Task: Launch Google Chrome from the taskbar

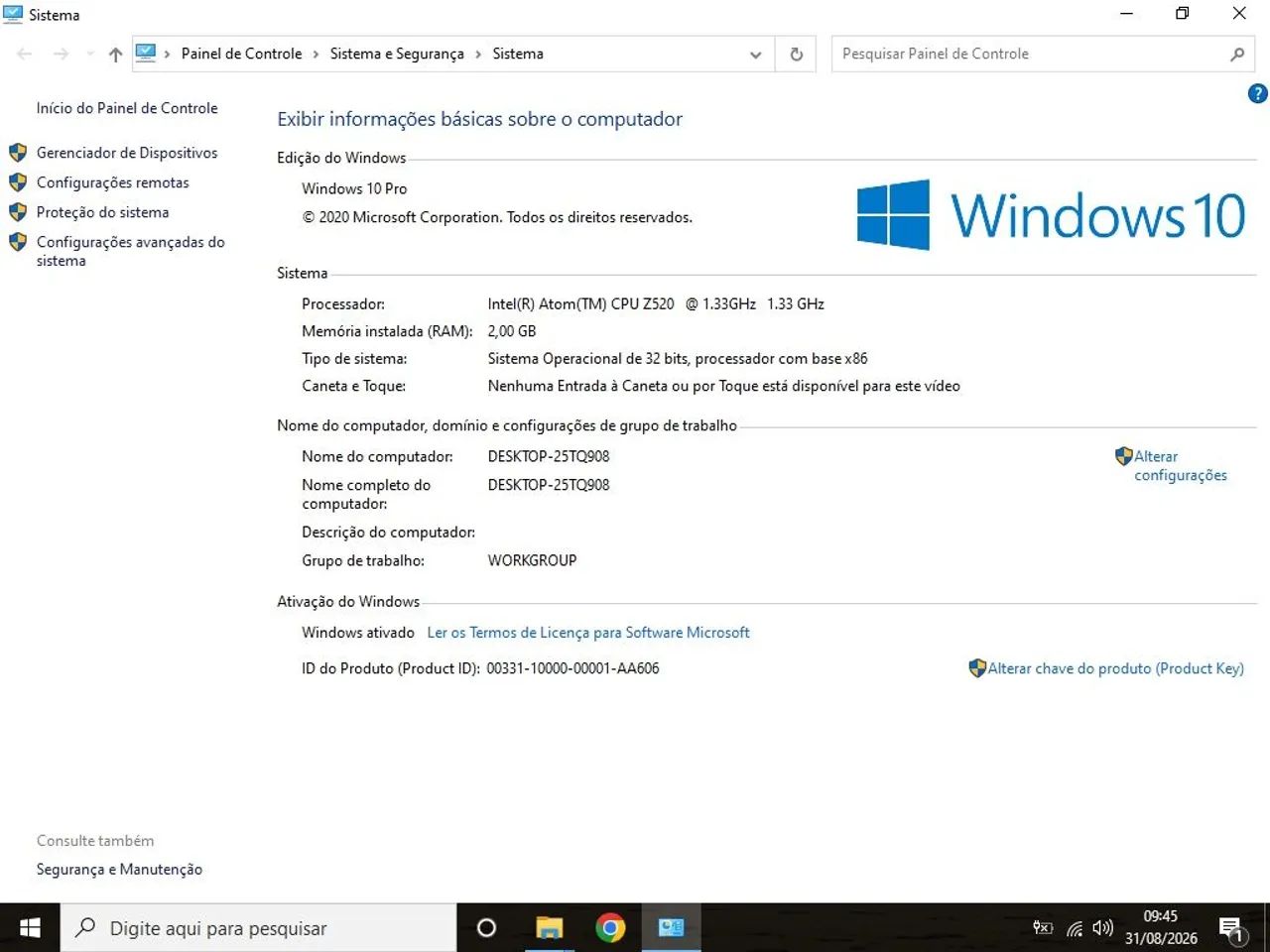Action: 610,928
